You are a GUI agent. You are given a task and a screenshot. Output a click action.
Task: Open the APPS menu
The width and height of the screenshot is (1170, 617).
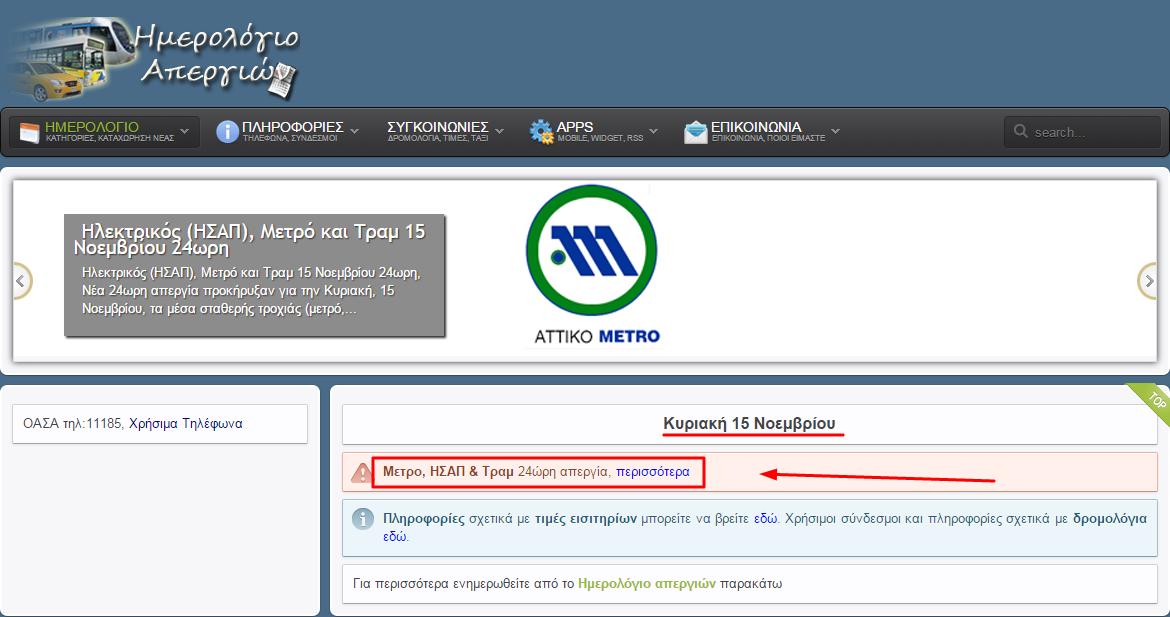point(594,131)
